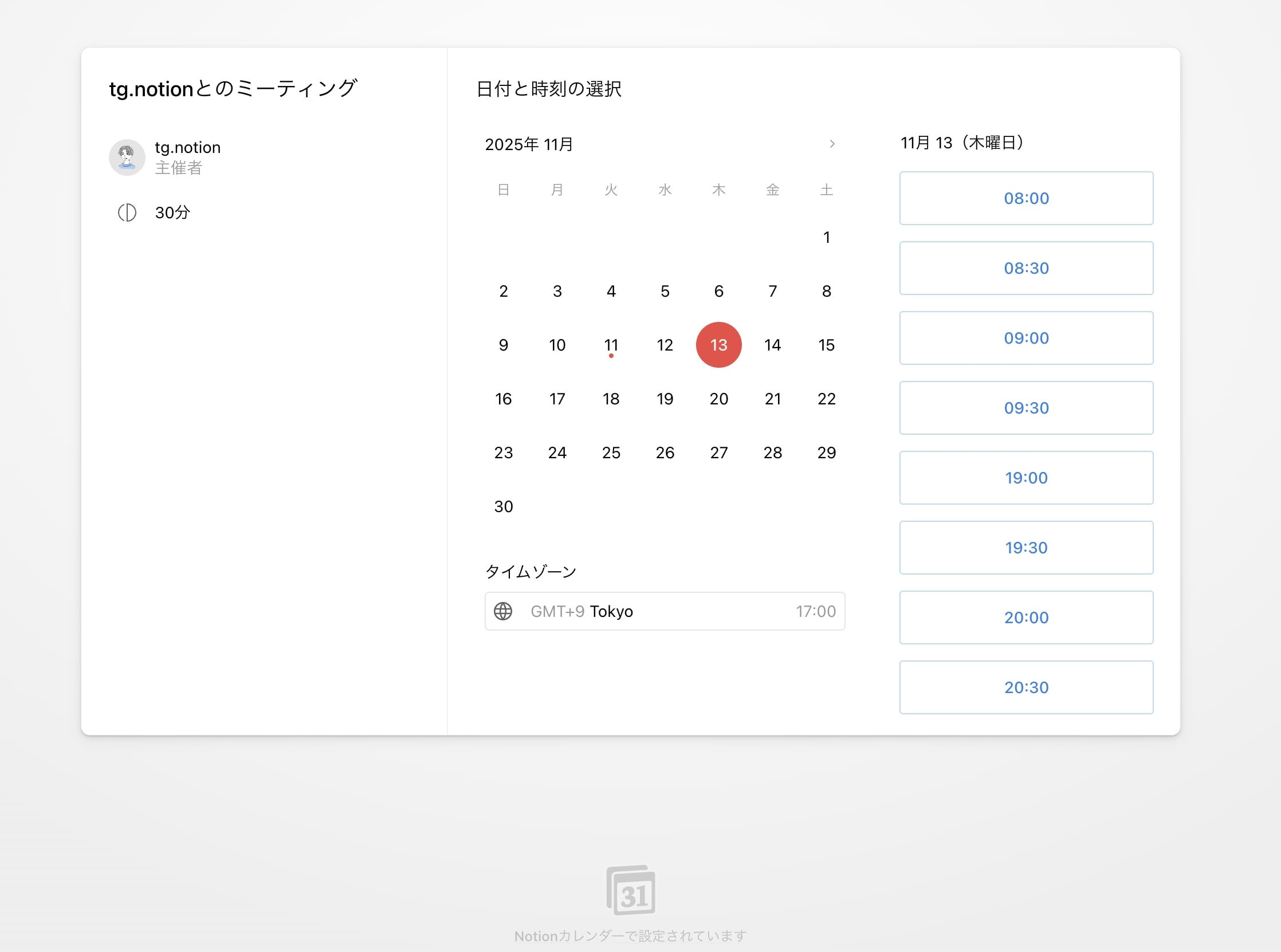Screen dimensions: 1281x952
Task: Click the 30分 duration clock icon
Action: click(127, 213)
